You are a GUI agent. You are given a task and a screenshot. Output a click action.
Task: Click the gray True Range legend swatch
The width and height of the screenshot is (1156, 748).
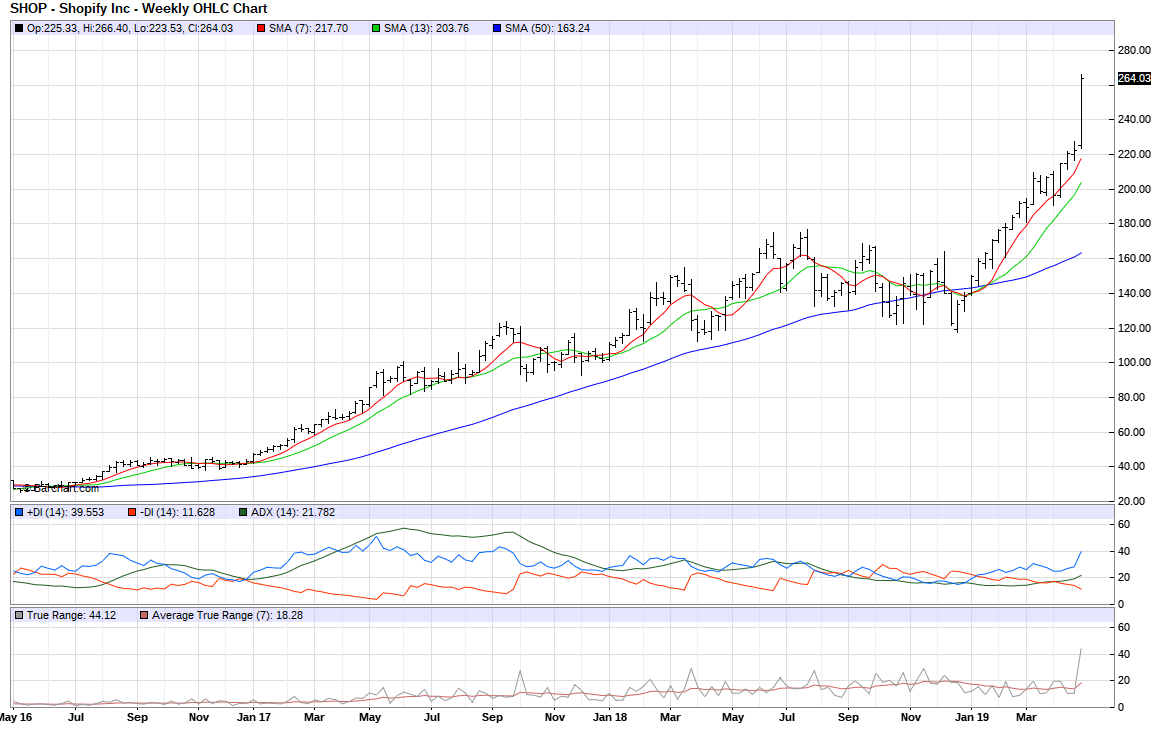(x=19, y=615)
